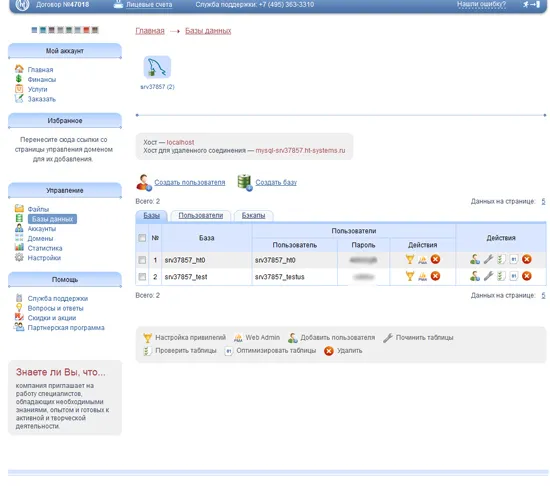Image resolution: width=550 pixels, height=486 pixels.
Task: Open the Бэкапы tab
Action: click(x=253, y=216)
